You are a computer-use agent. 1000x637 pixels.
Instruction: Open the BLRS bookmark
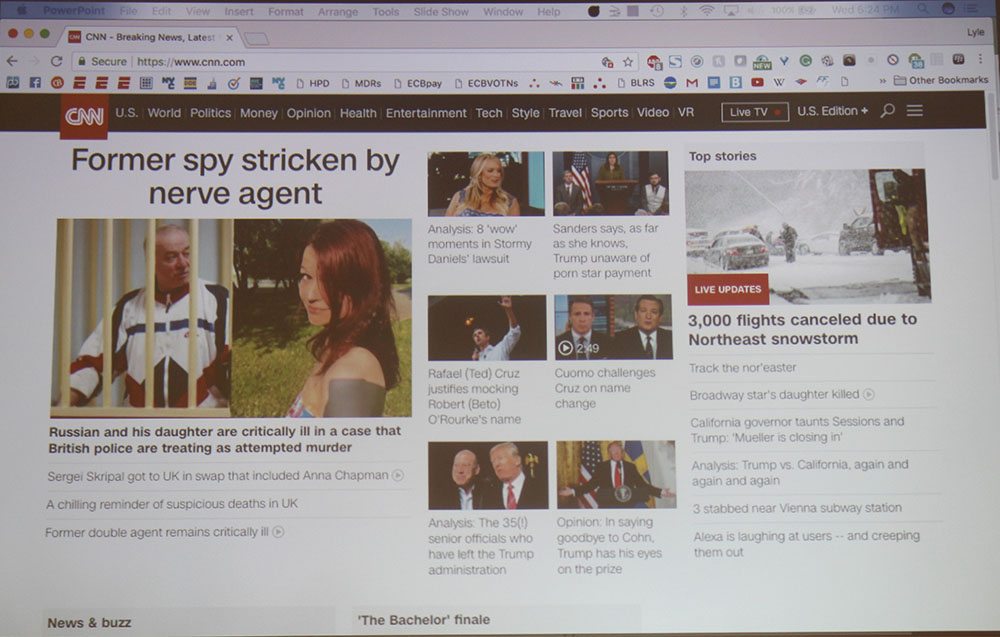tap(636, 83)
